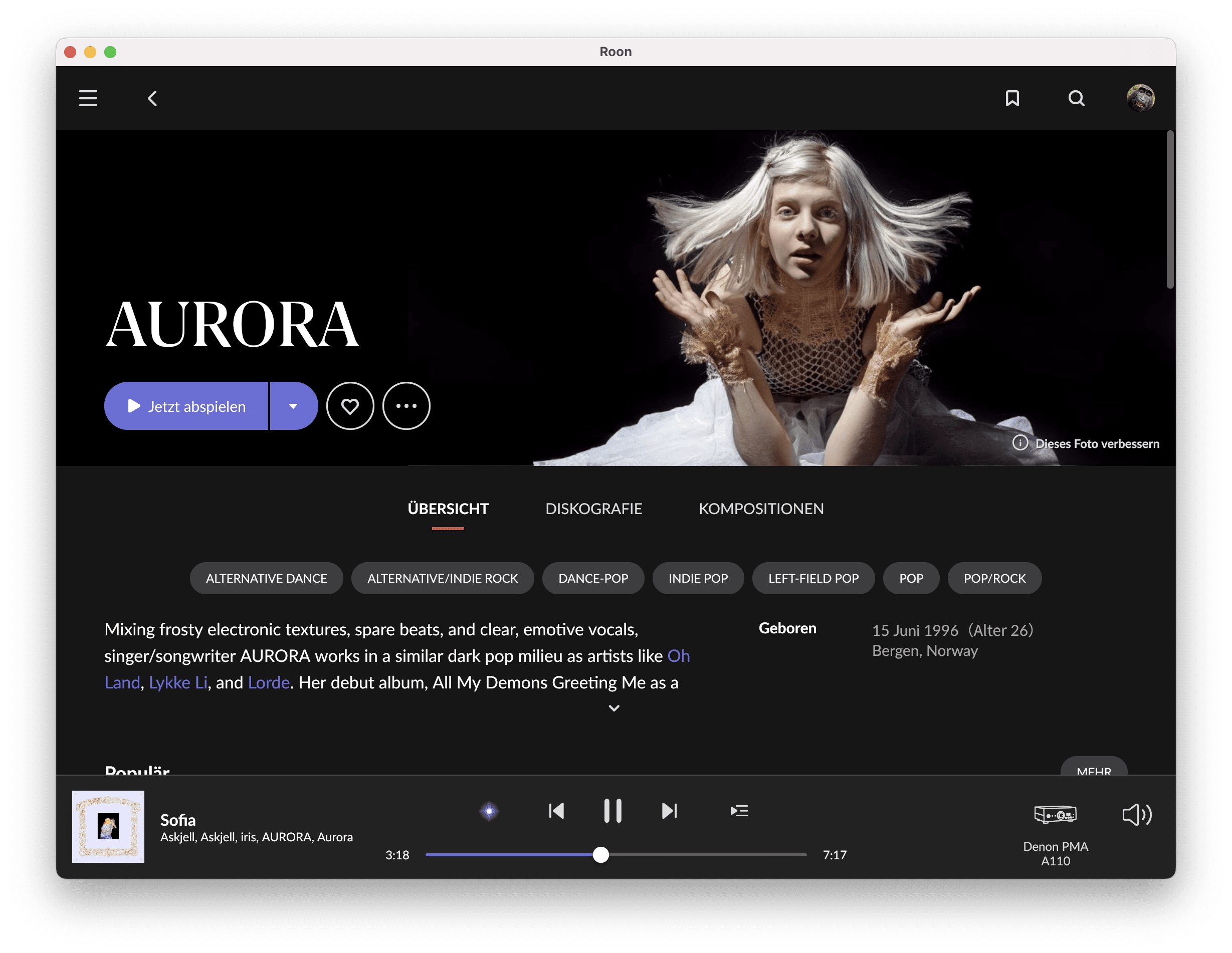Screen dimensions: 1232x953
Task: Click the Denon PMA A110 zone icon
Action: tap(1055, 814)
